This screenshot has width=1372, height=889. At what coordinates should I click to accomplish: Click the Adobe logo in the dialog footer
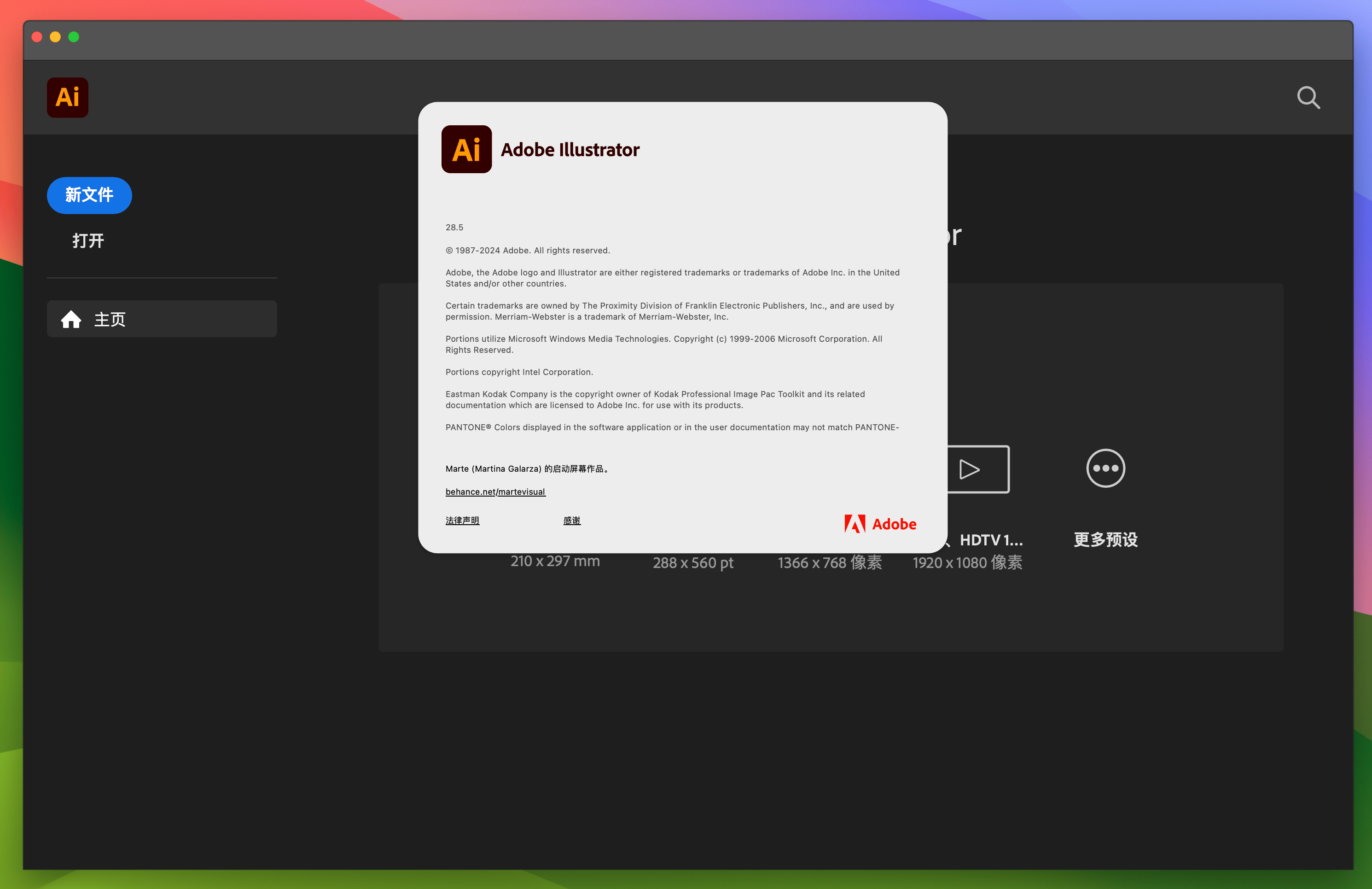[879, 524]
